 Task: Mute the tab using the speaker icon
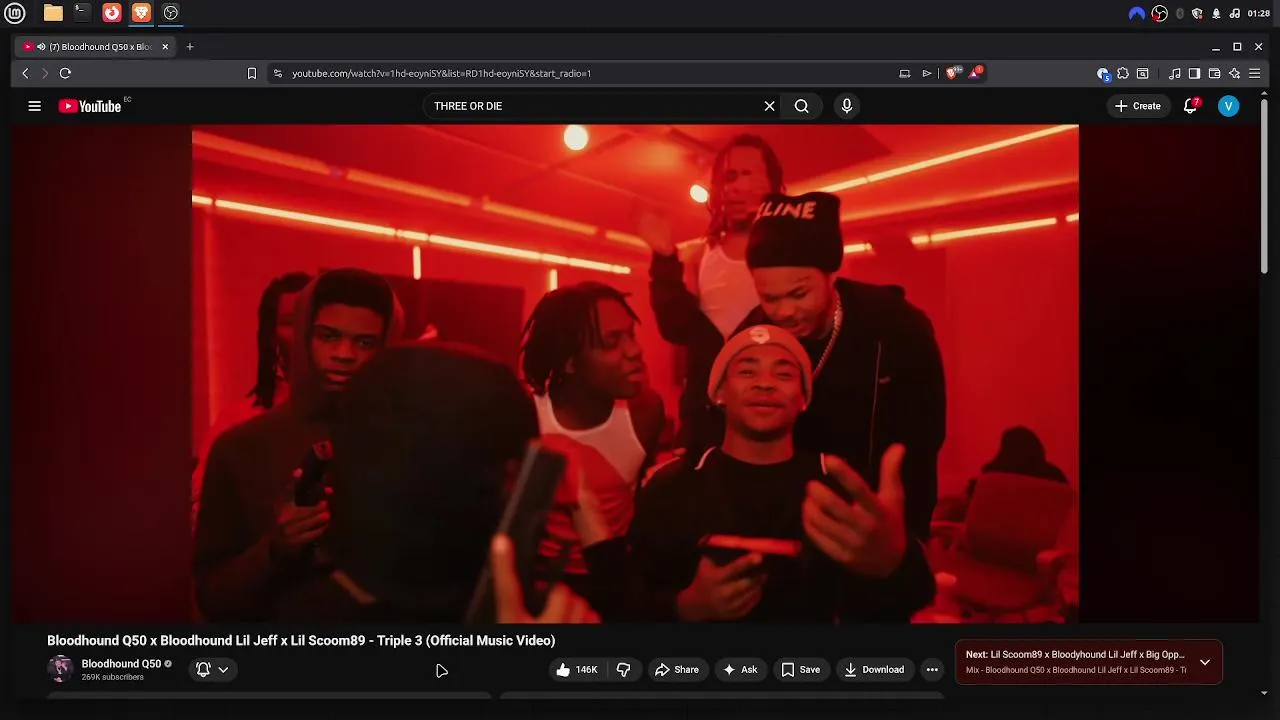(41, 47)
